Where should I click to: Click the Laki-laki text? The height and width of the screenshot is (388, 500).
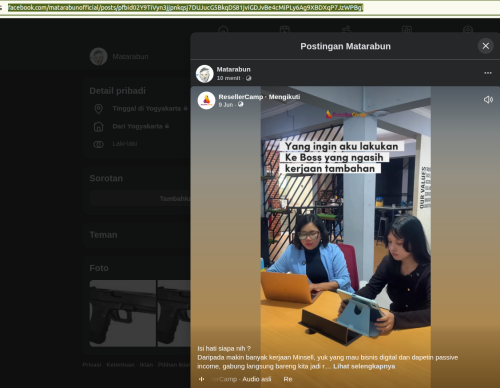click(x=125, y=144)
